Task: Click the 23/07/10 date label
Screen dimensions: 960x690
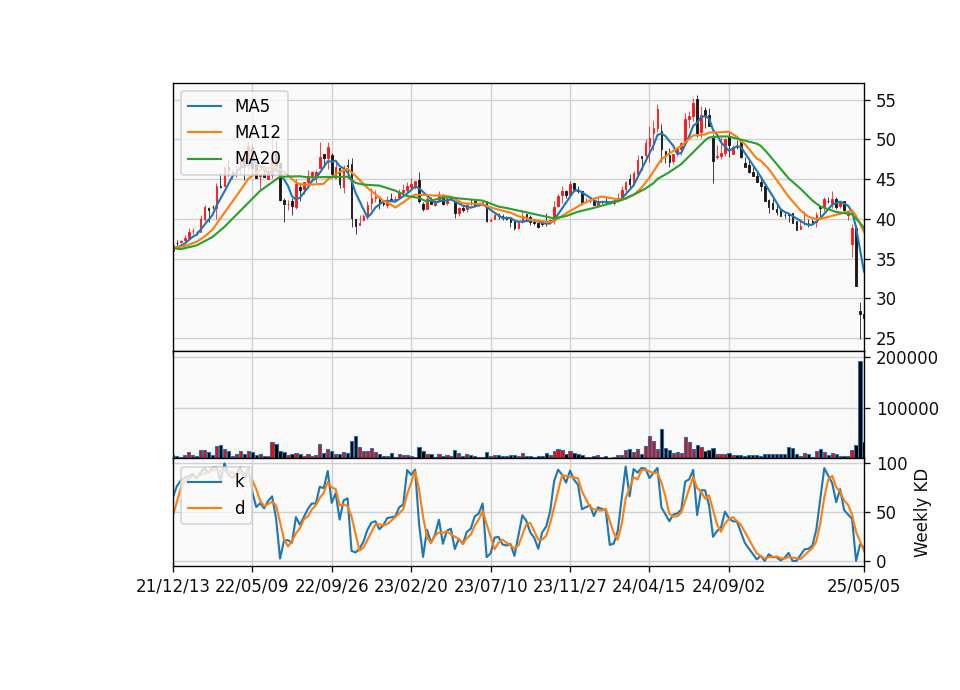Action: (x=490, y=586)
